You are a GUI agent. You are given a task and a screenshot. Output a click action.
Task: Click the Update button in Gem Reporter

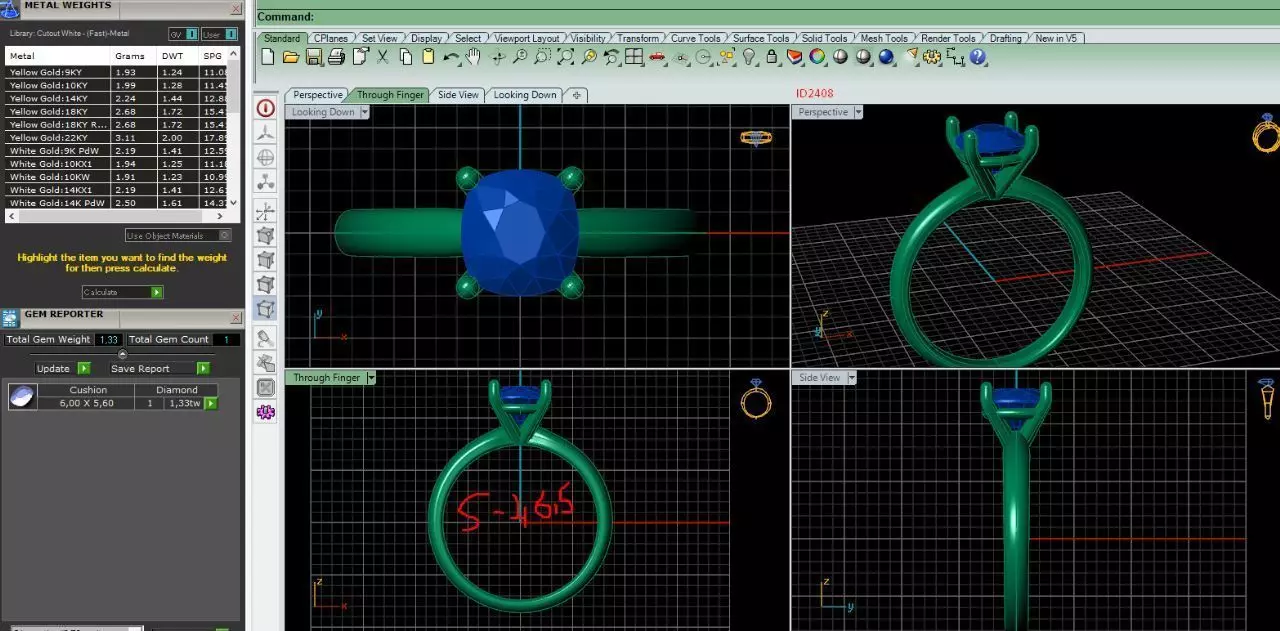[62, 368]
